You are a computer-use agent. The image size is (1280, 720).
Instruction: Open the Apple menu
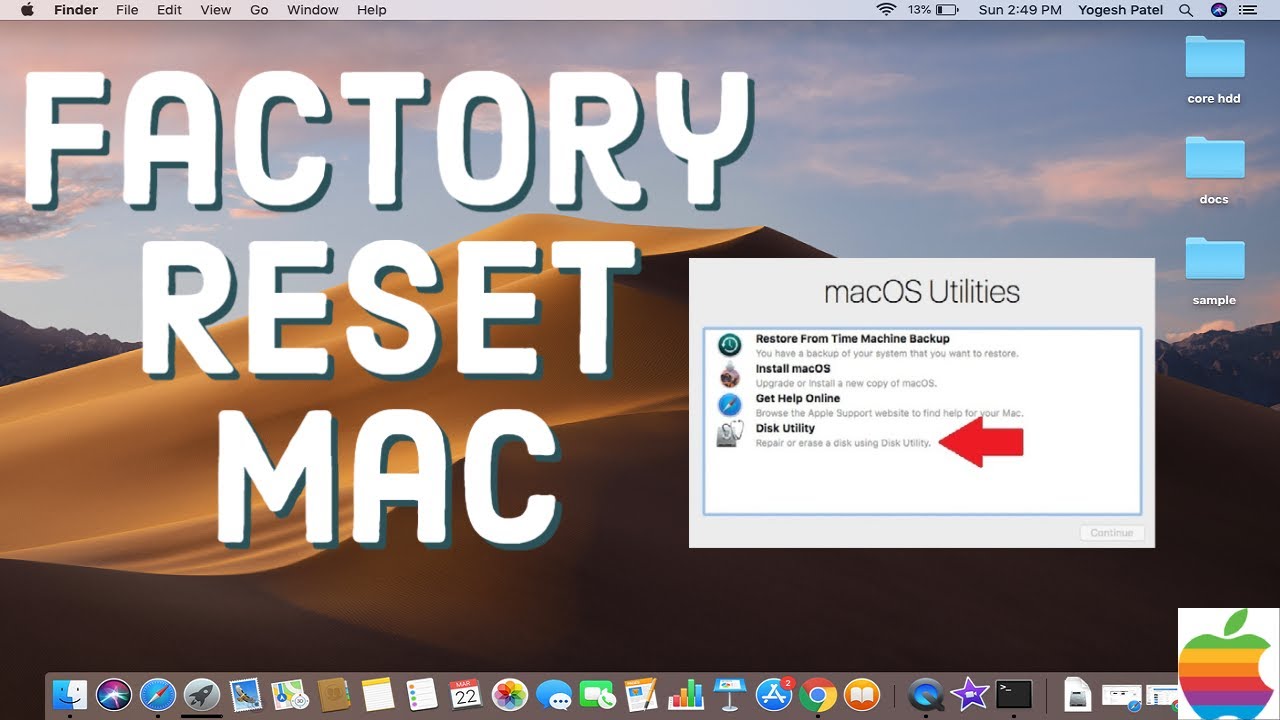(x=27, y=10)
